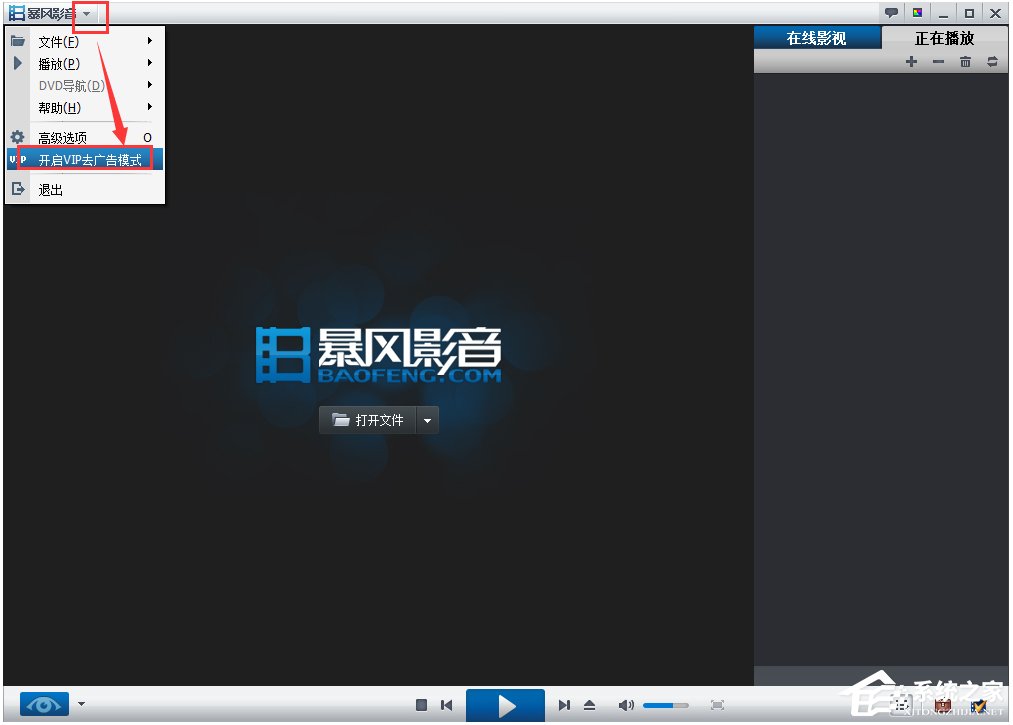1013x725 pixels.
Task: Open the 播放(P) submenu
Action: tap(85, 63)
